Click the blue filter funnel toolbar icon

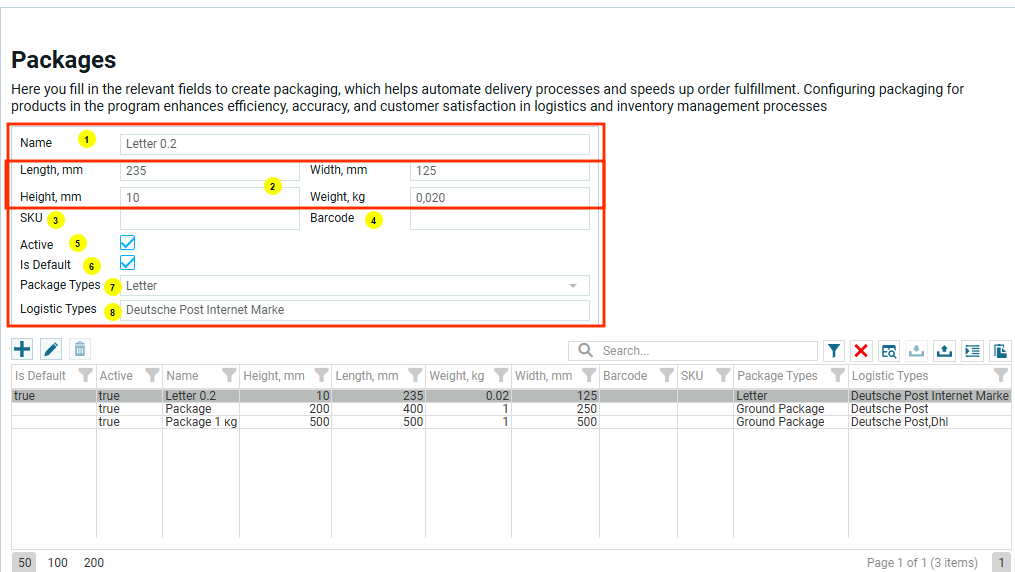click(x=833, y=351)
